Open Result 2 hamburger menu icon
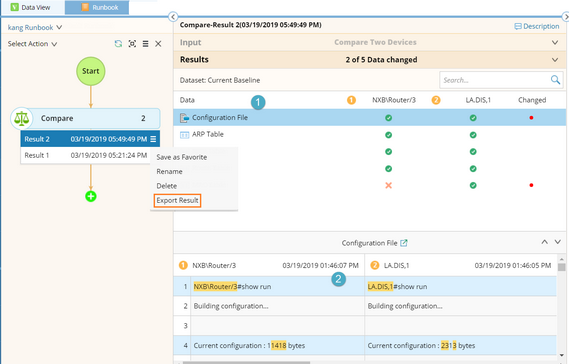Image resolution: width=569 pixels, height=364 pixels. click(x=153, y=139)
